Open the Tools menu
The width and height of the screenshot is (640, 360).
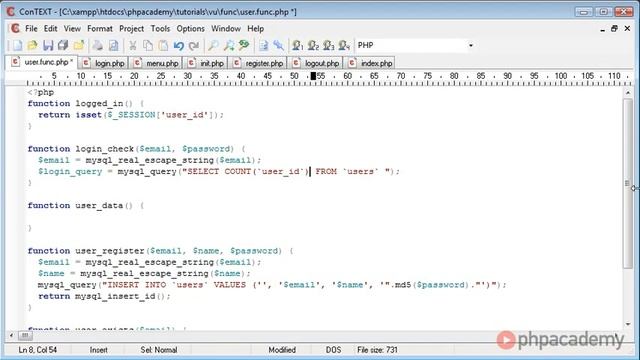[160, 29]
